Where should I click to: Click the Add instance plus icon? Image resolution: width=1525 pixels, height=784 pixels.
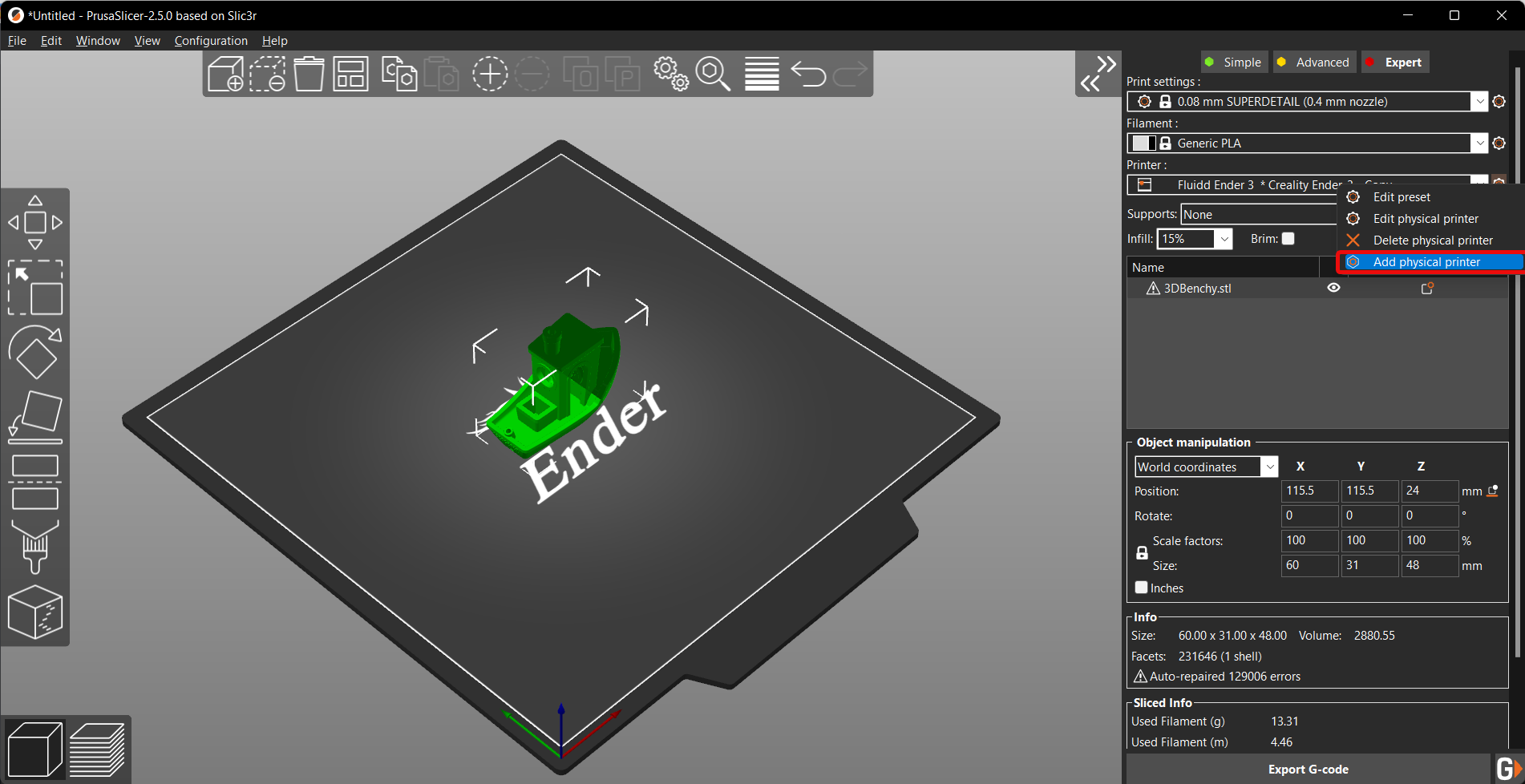tap(490, 74)
